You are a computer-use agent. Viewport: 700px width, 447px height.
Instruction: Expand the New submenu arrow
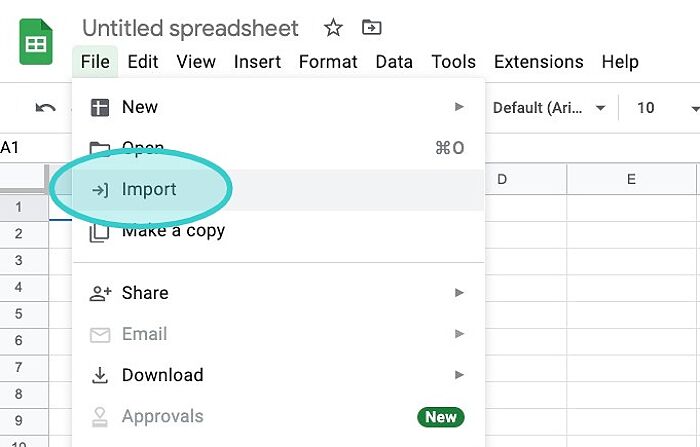click(459, 107)
